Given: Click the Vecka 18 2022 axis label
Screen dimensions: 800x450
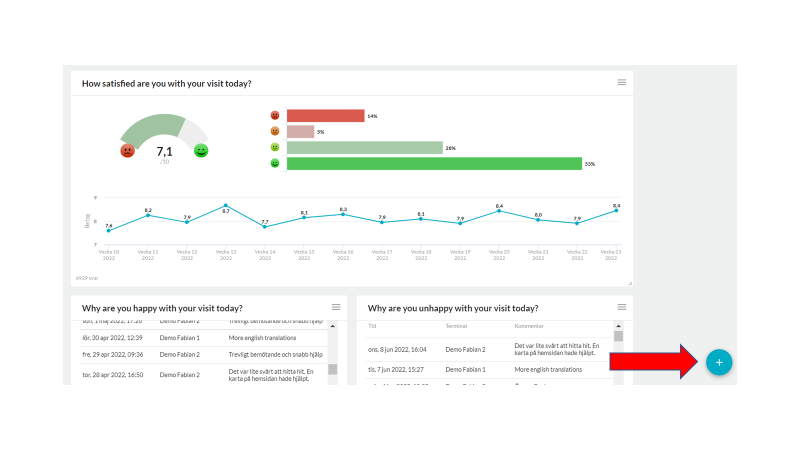Looking at the screenshot, I should (x=421, y=255).
